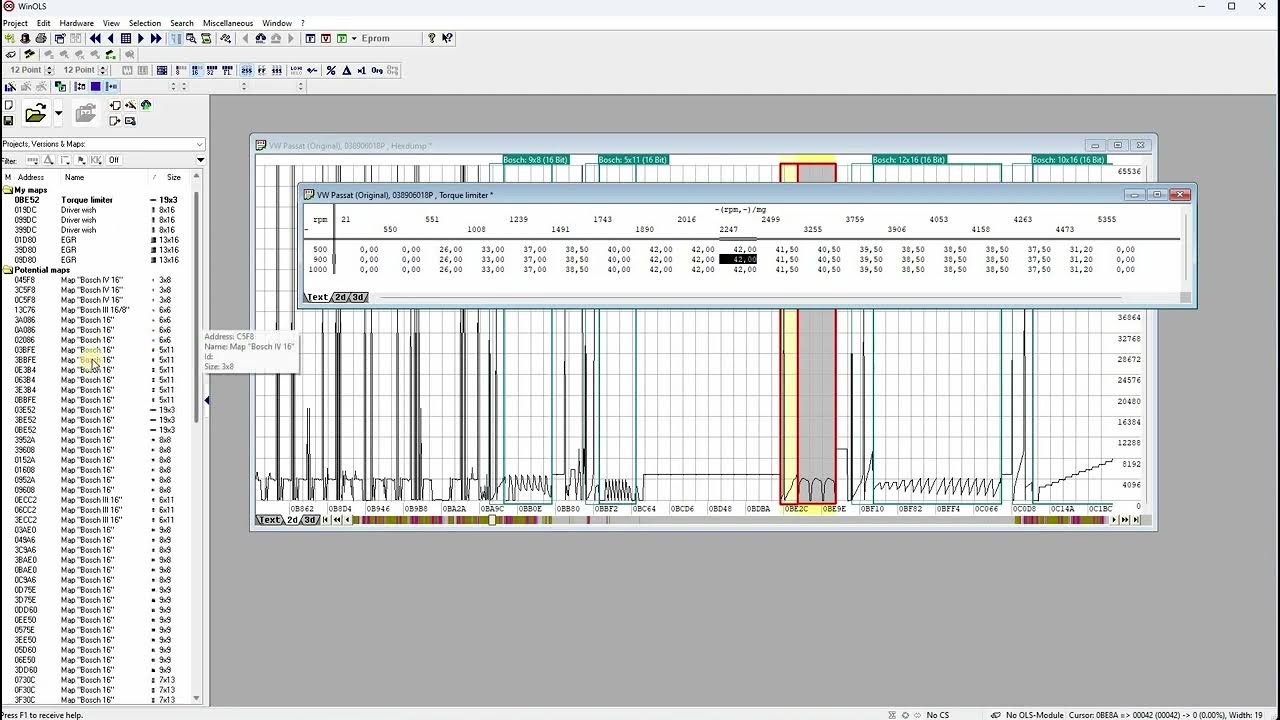The image size is (1280, 720).
Task: Click the save floppy disk icon
Action: pos(9,121)
